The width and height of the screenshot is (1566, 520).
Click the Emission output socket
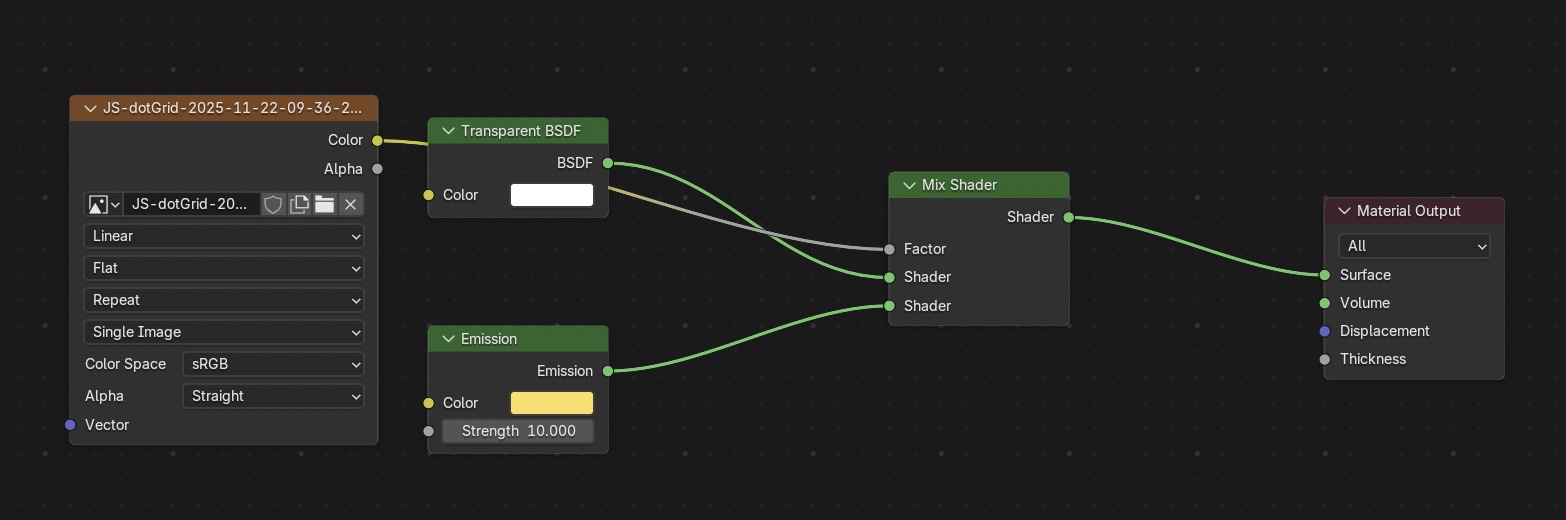tap(608, 371)
